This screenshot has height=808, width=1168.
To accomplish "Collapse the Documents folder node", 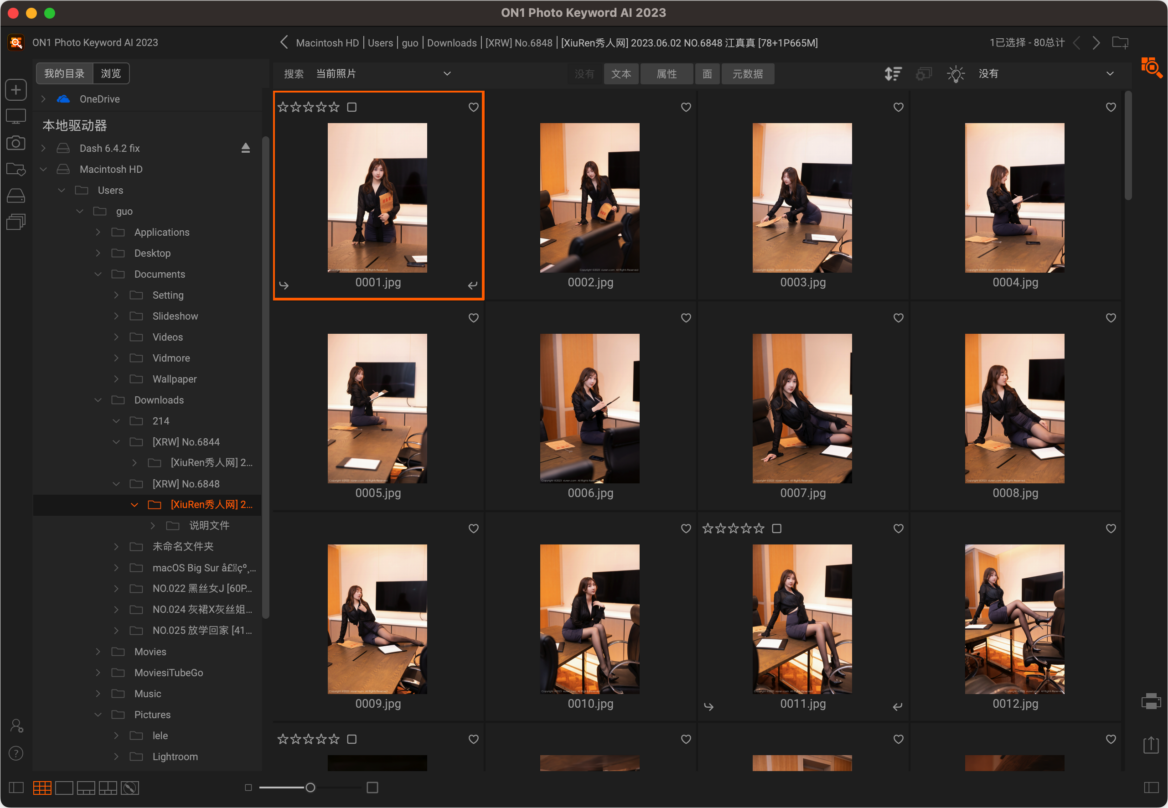I will coord(98,275).
